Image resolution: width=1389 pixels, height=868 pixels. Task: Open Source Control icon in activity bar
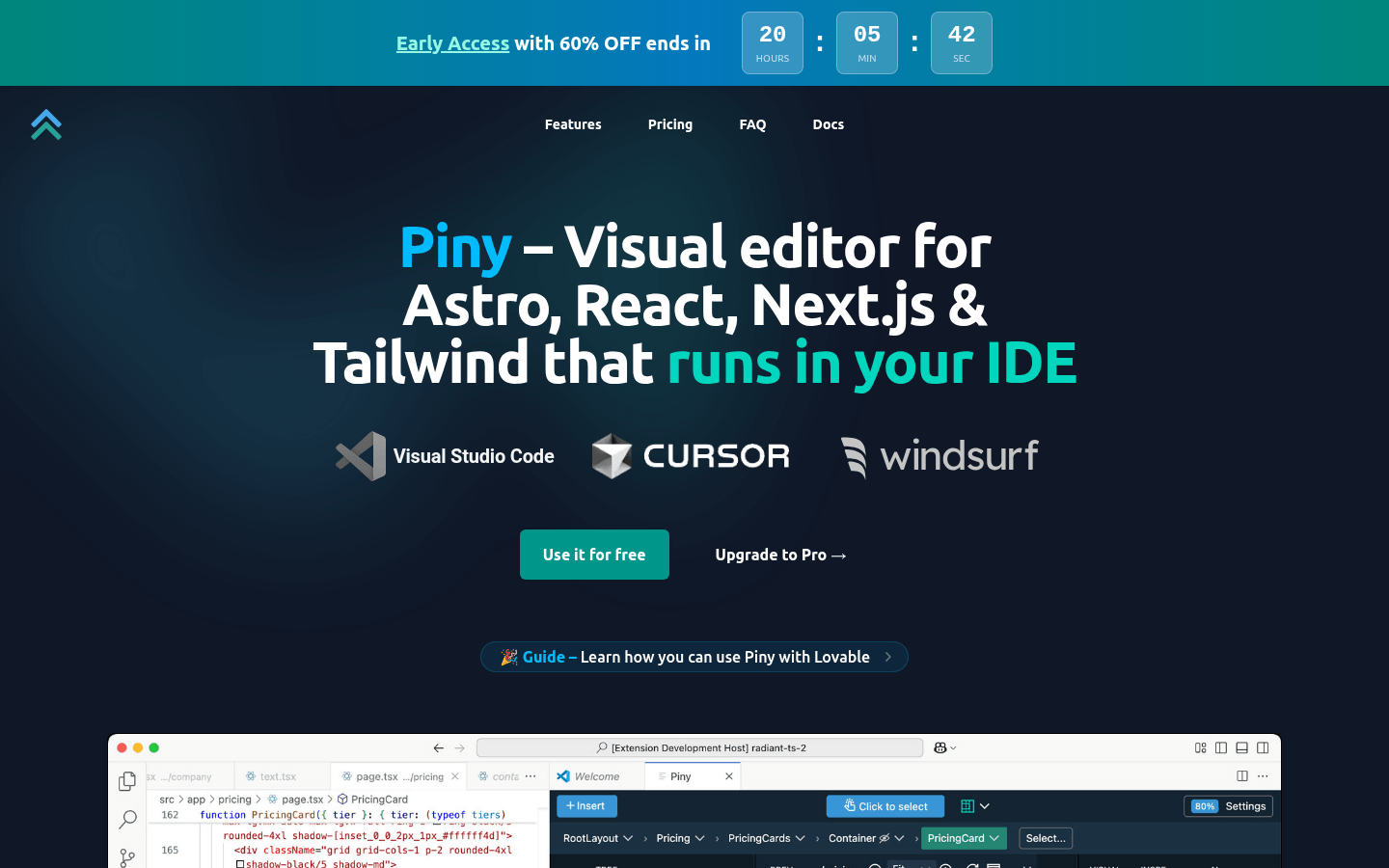127,856
